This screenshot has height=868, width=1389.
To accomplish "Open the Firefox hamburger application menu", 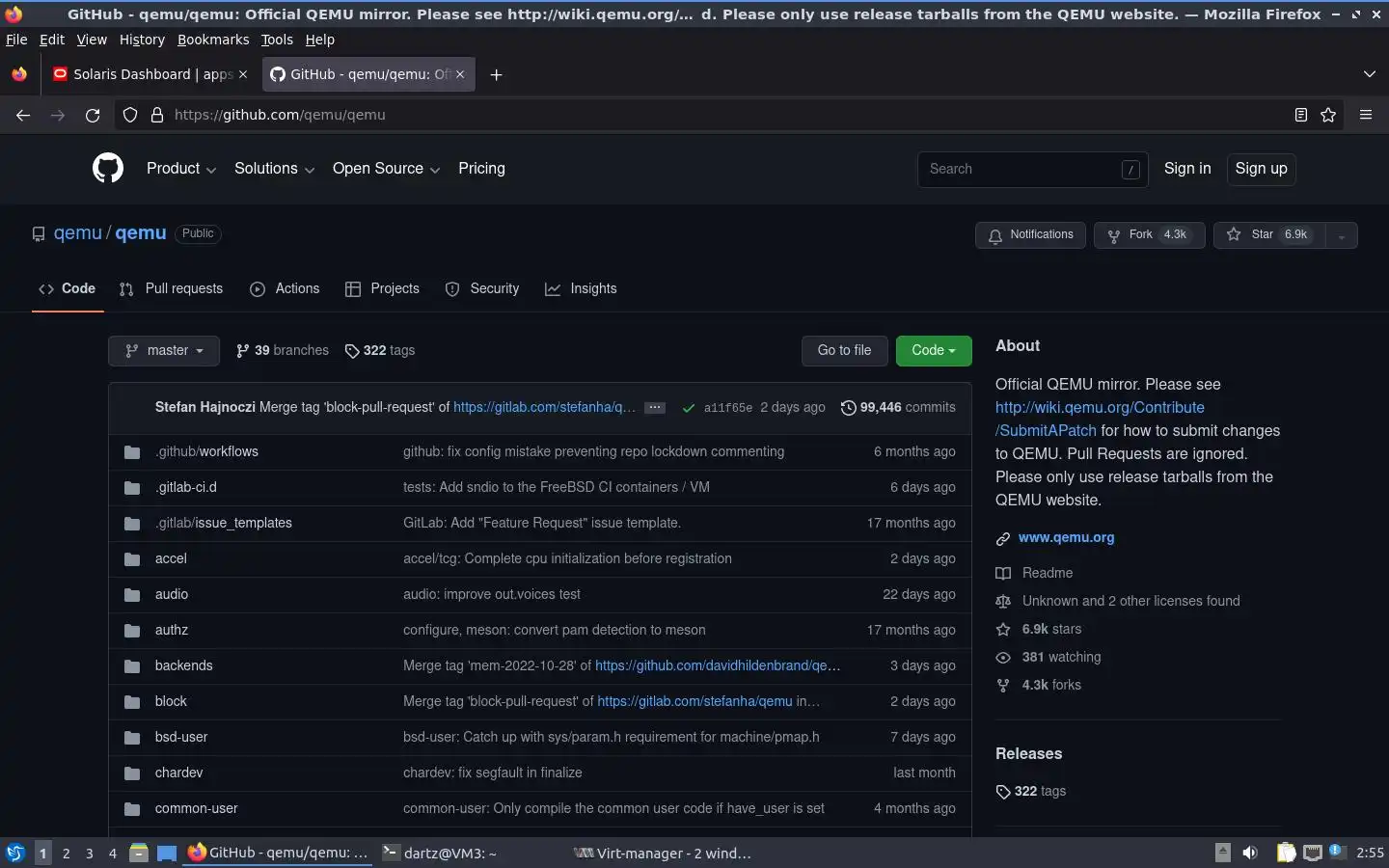I will tap(1366, 115).
